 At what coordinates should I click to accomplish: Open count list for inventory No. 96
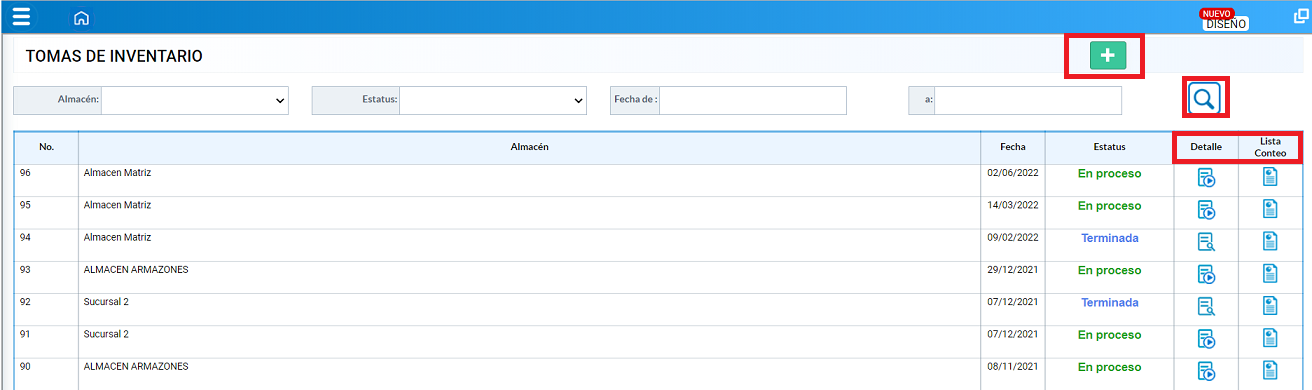pos(1270,178)
